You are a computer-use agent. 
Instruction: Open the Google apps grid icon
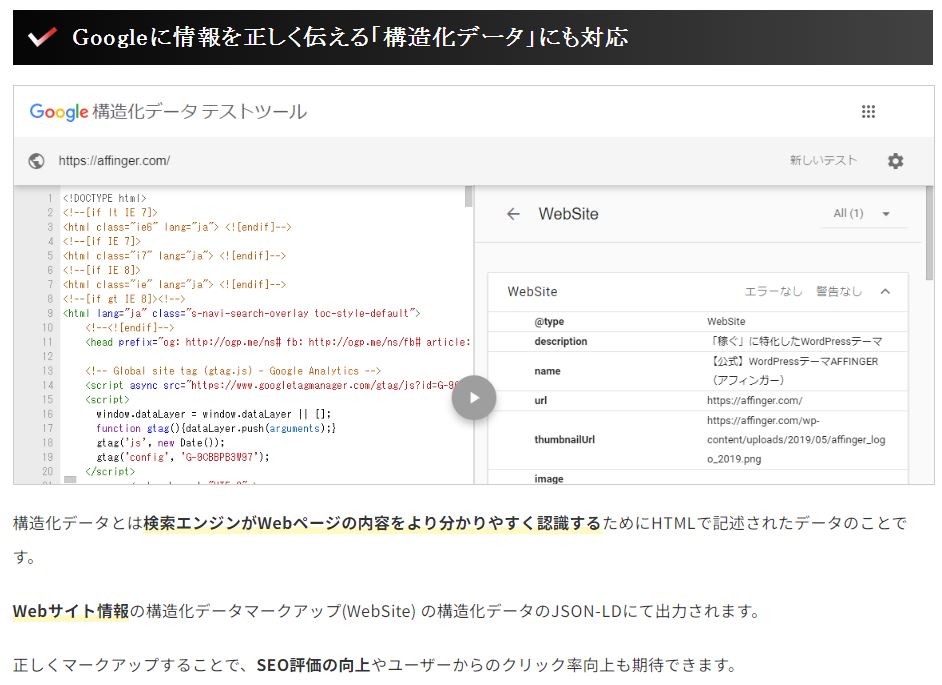(868, 111)
